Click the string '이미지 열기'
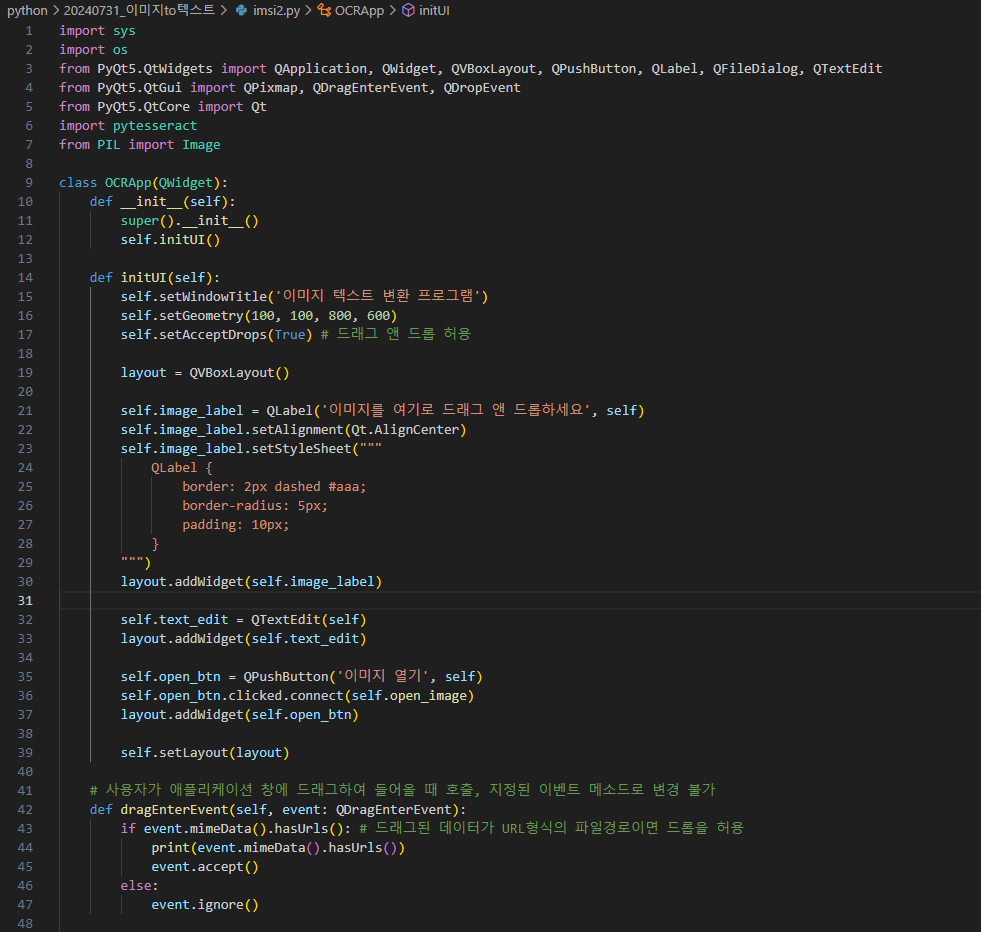The height and width of the screenshot is (932, 981). (382, 676)
